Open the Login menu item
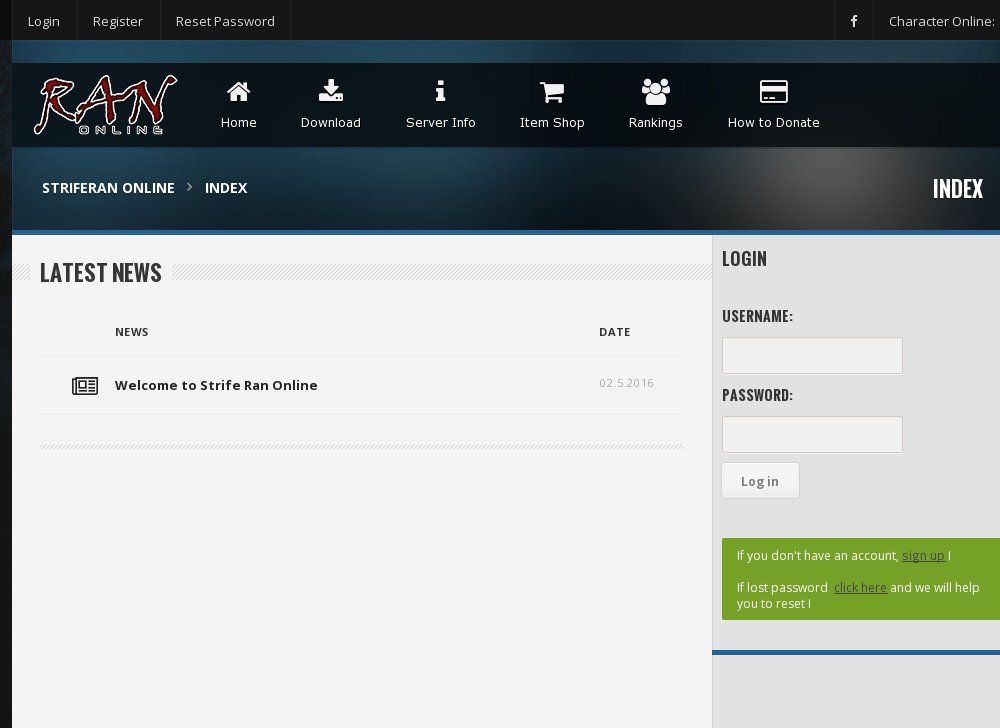The width and height of the screenshot is (1000, 728). [44, 20]
